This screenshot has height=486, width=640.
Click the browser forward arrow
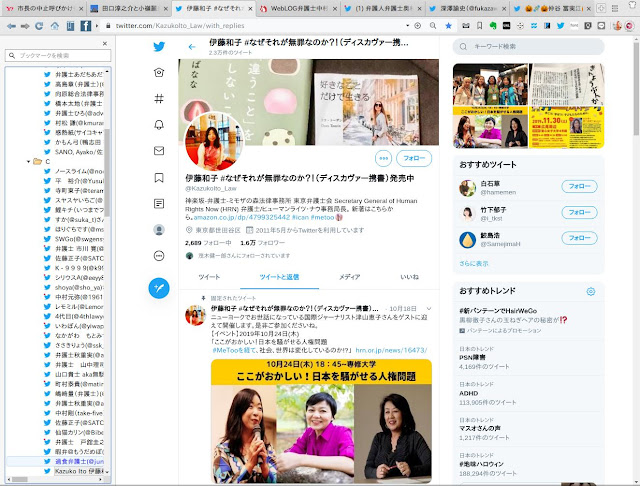25,26
